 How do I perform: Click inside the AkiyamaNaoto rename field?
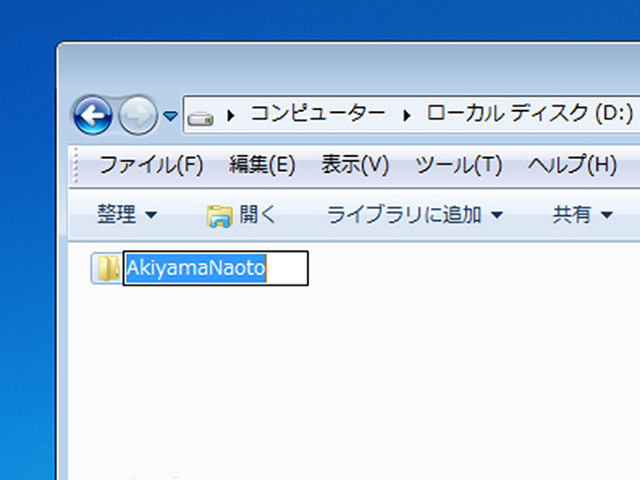[216, 268]
